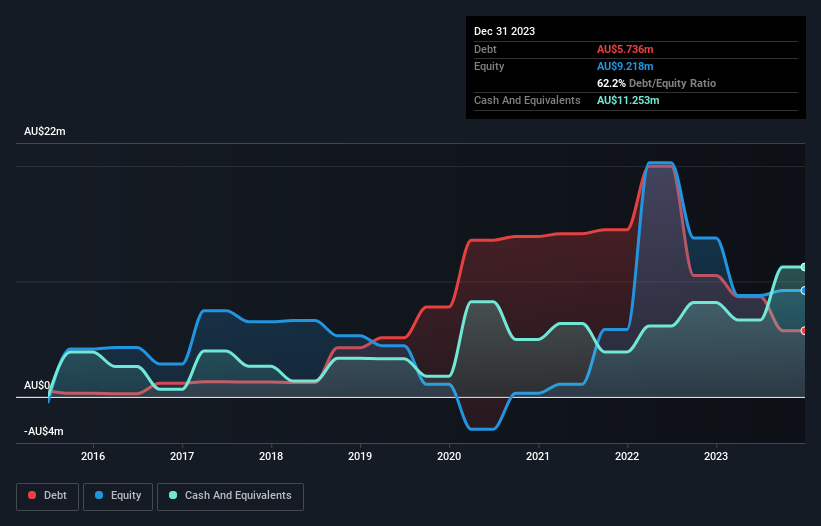Click the tooltip Debt row label
Screen dimensions: 821x526
(x=485, y=49)
